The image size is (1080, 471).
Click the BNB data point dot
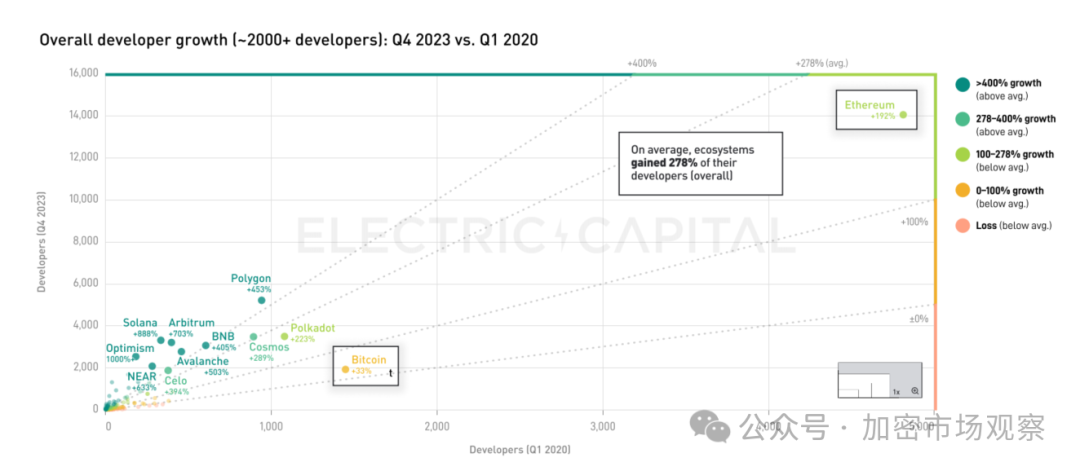point(206,346)
